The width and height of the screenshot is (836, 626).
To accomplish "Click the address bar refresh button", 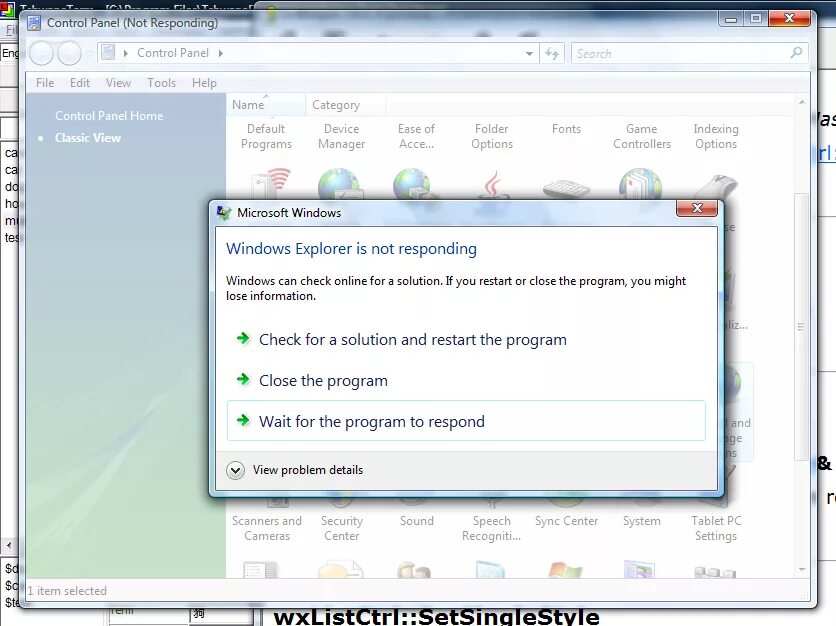I will pos(552,53).
